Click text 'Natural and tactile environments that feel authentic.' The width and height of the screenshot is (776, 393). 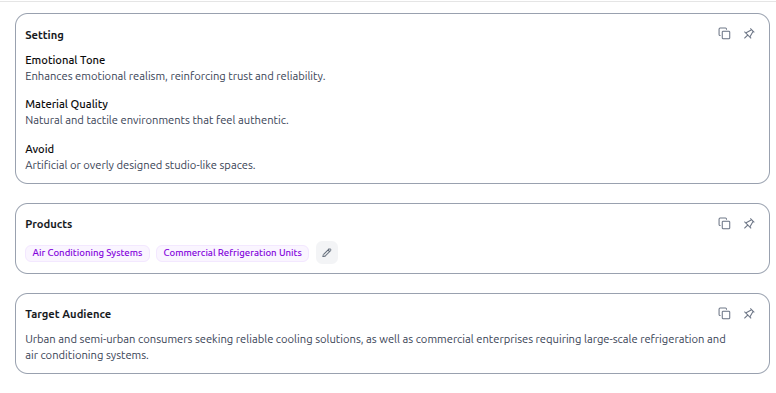click(x=157, y=120)
